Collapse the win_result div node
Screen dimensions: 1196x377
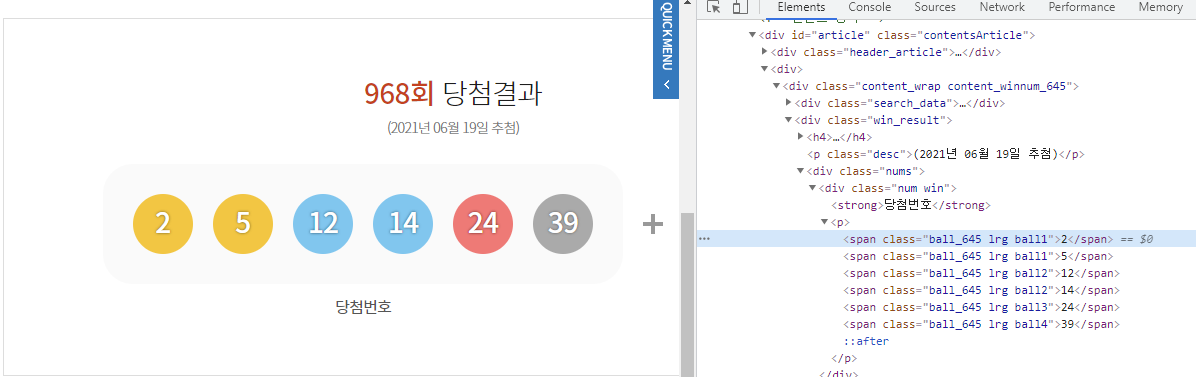[x=789, y=121]
